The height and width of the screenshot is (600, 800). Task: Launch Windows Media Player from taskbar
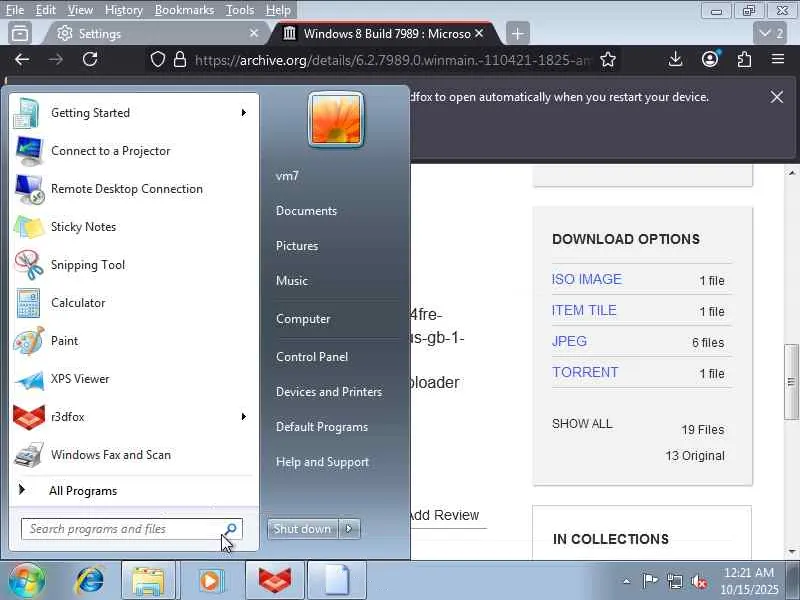211,581
